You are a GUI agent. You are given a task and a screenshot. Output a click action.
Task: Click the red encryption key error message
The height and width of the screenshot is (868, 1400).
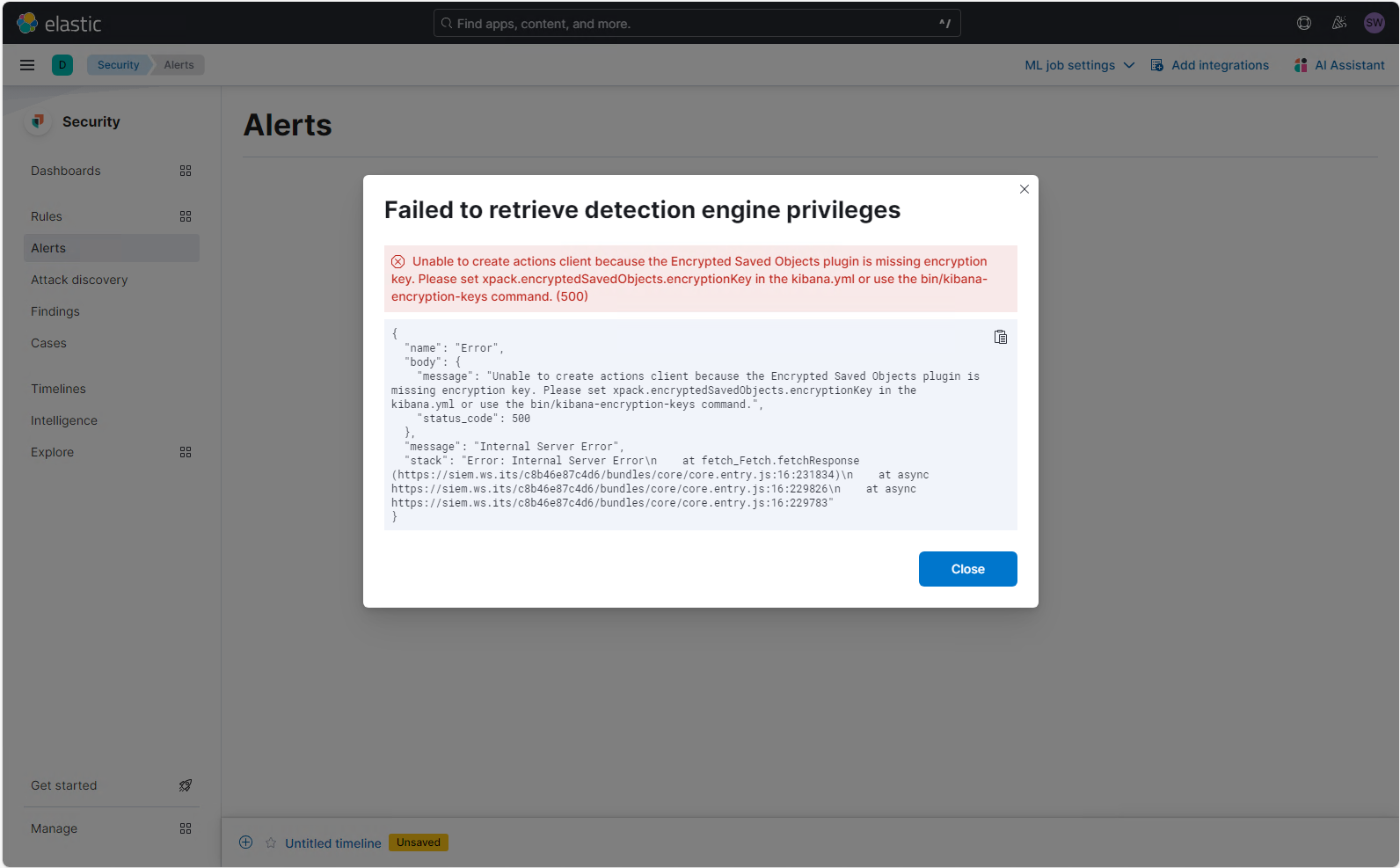tap(701, 279)
